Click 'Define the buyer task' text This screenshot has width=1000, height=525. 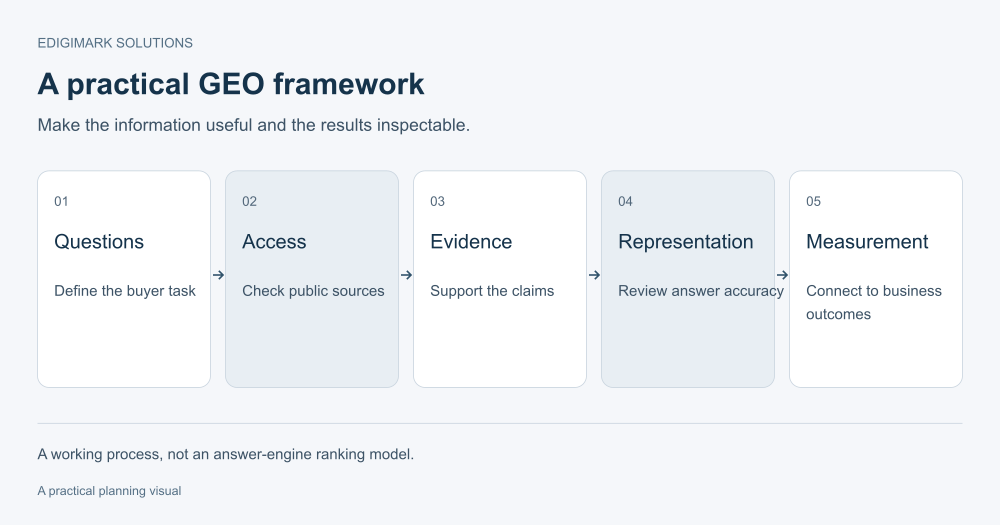125,291
